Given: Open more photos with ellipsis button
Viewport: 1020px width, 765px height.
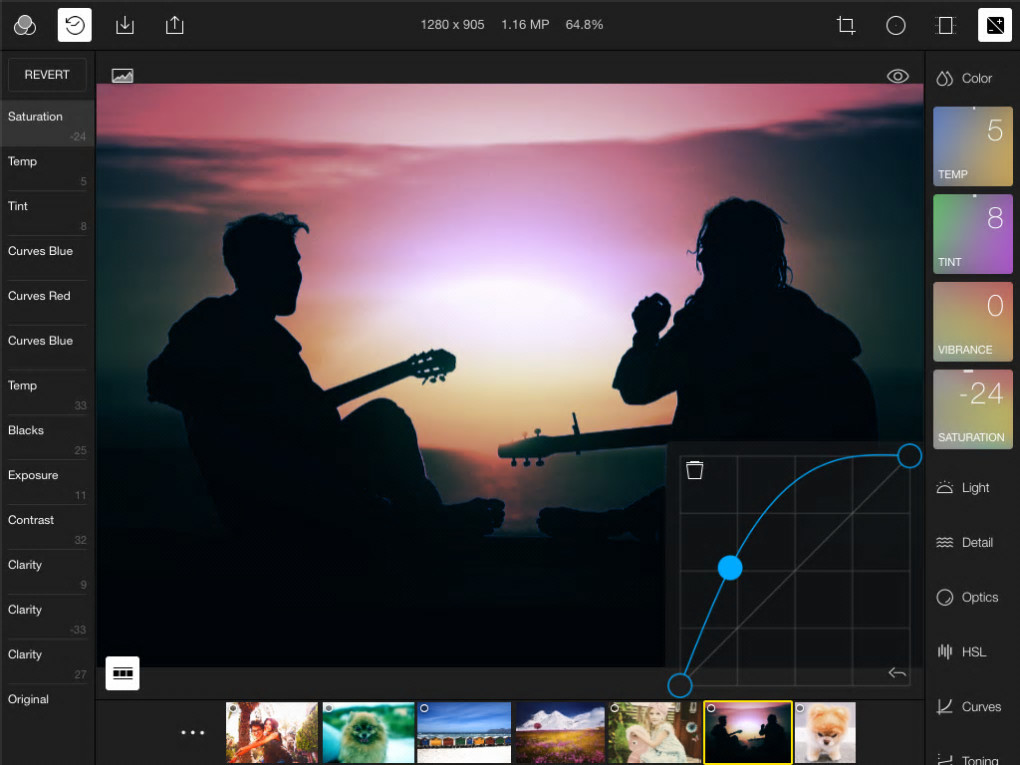Looking at the screenshot, I should pyautogui.click(x=193, y=732).
